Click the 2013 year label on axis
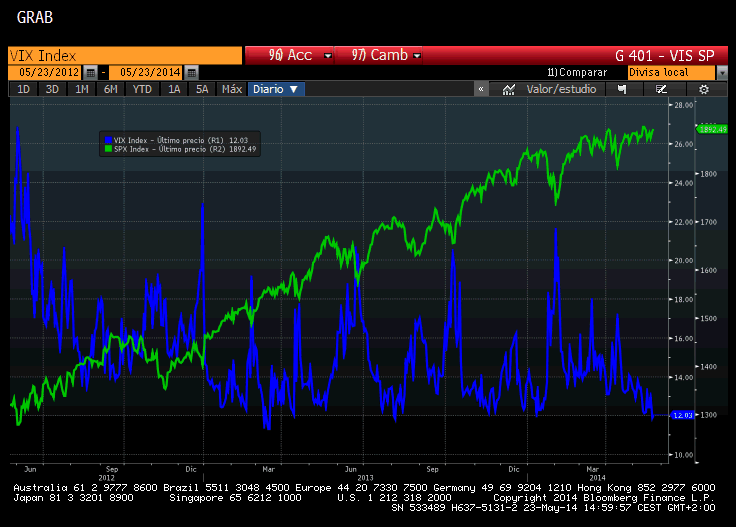The width and height of the screenshot is (736, 527). [365, 477]
